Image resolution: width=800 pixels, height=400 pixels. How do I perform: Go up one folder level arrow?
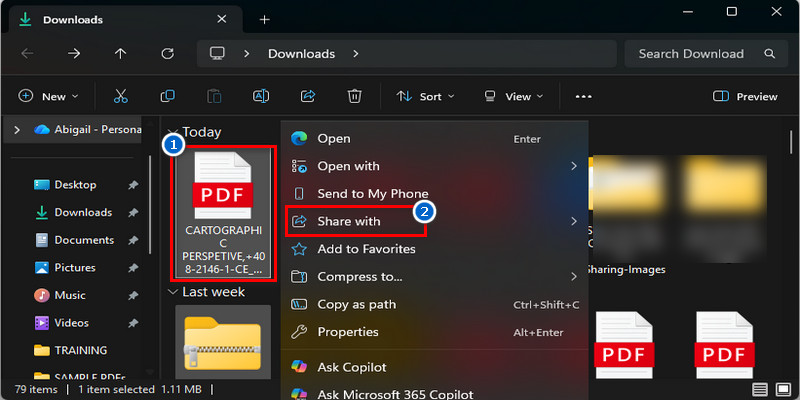click(120, 54)
